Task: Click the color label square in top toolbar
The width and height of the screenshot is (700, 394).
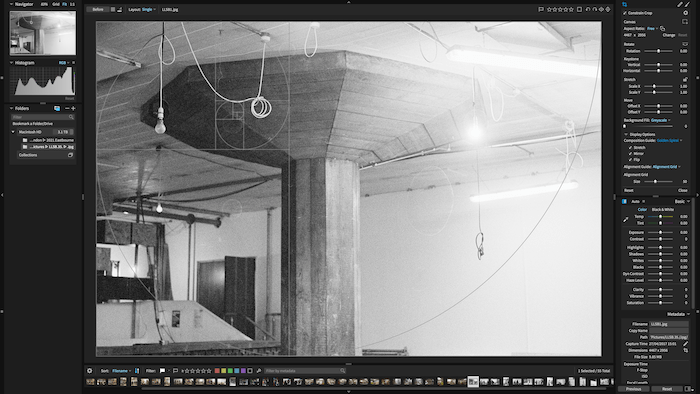Action: point(579,9)
